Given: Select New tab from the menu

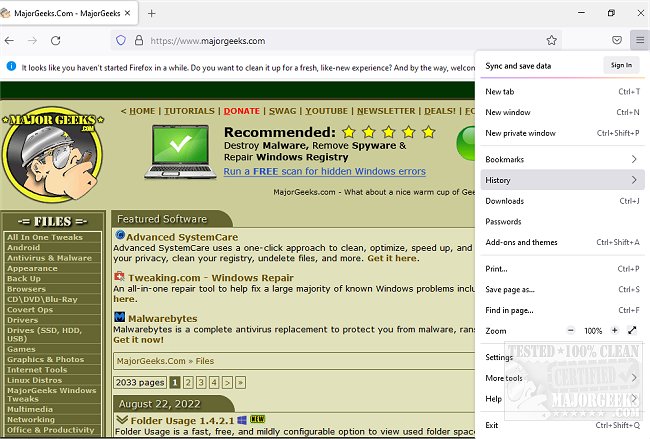Looking at the screenshot, I should click(562, 92).
